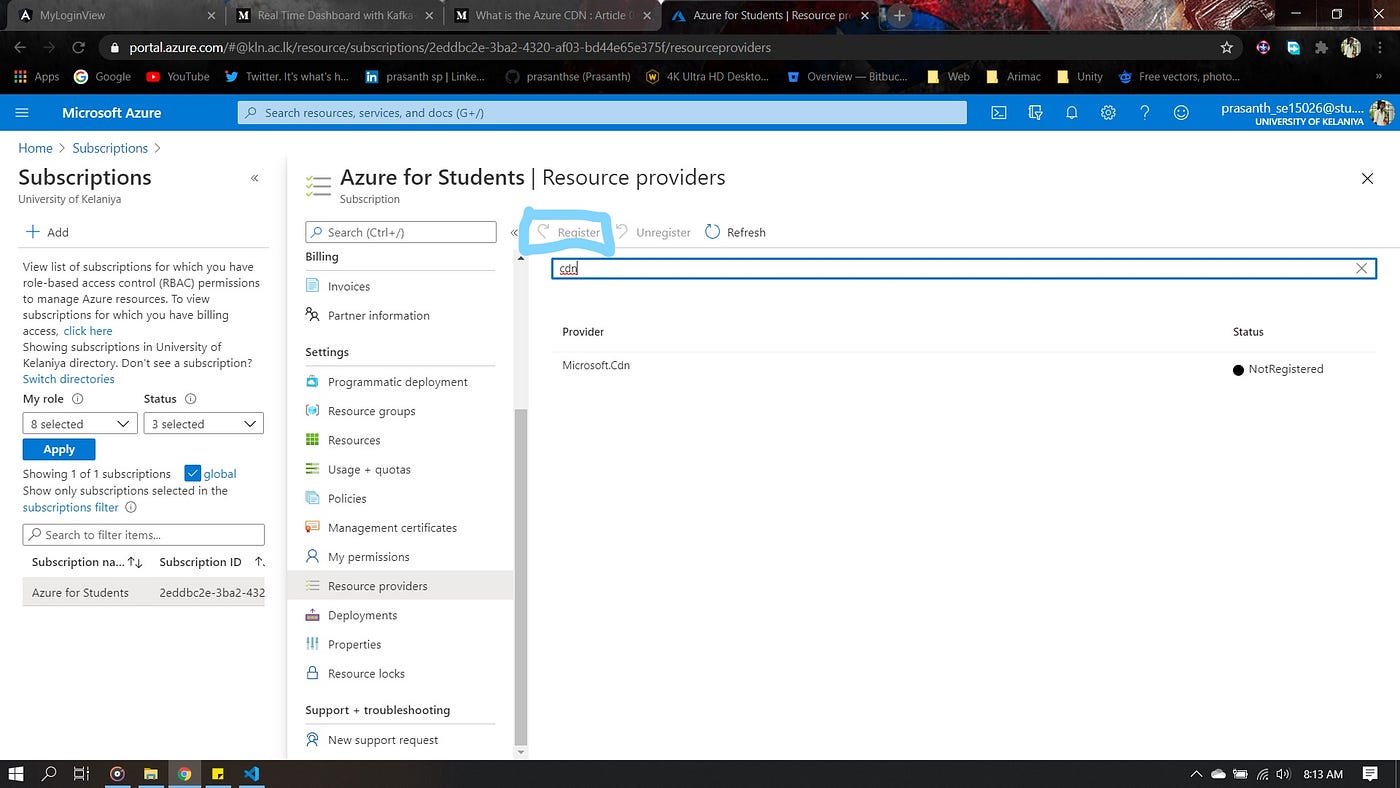
Task: Go to Home breadcrumb
Action: [x=35, y=148]
